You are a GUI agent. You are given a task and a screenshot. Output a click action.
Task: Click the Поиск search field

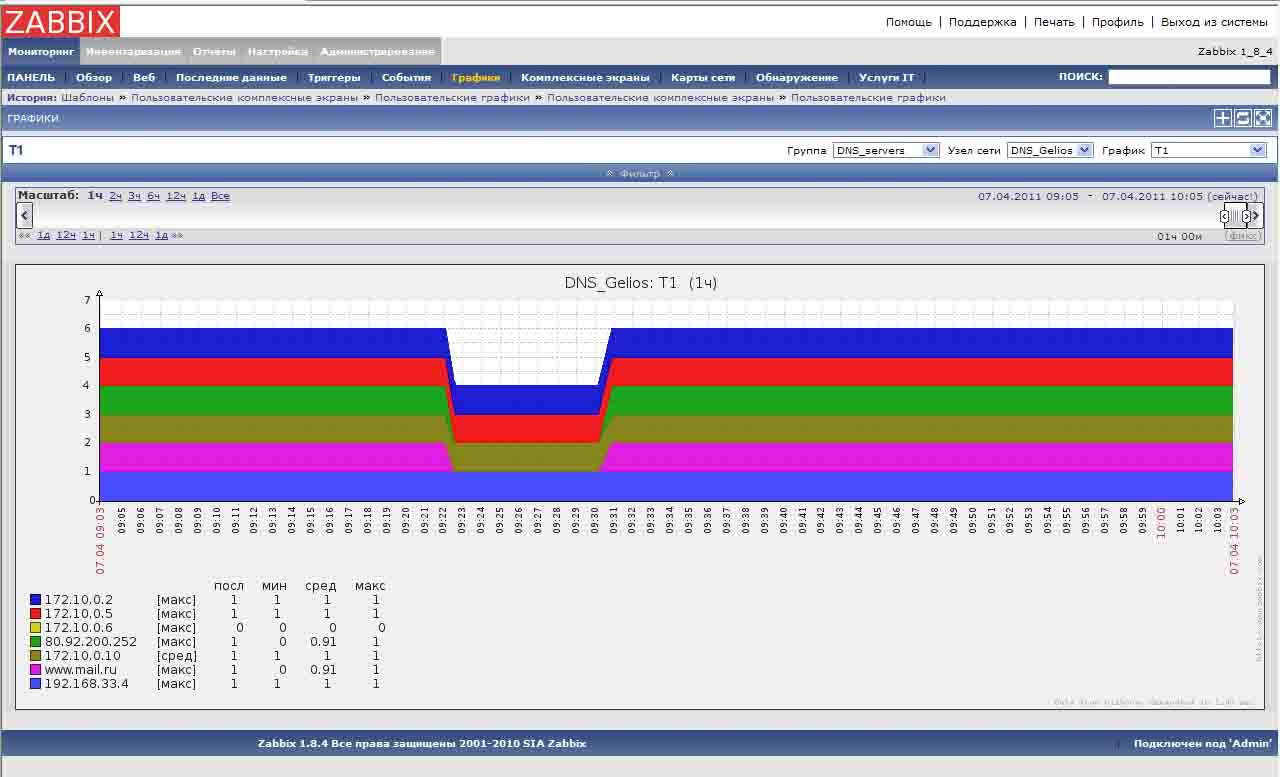click(1189, 77)
